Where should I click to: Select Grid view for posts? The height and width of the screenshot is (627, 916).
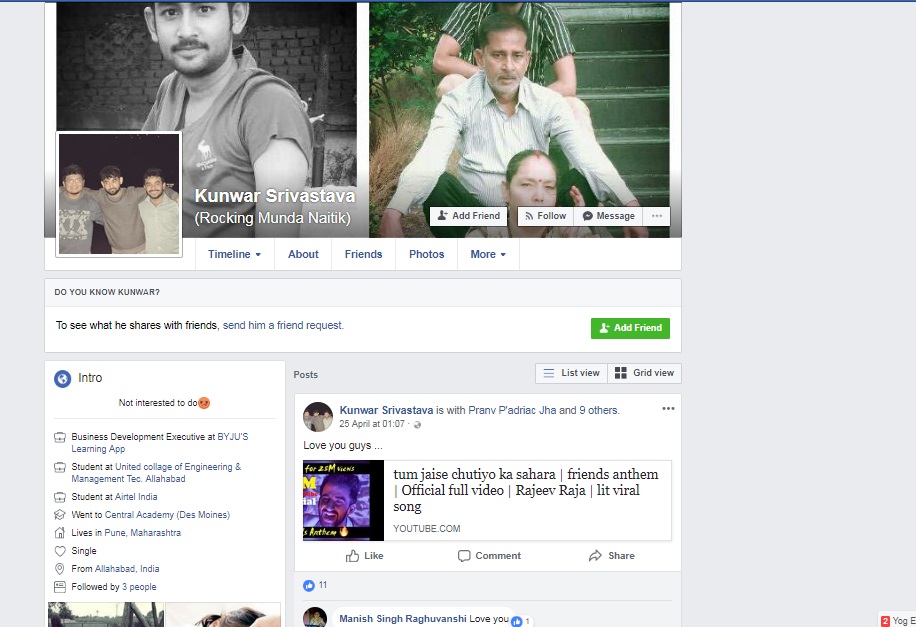pos(644,373)
